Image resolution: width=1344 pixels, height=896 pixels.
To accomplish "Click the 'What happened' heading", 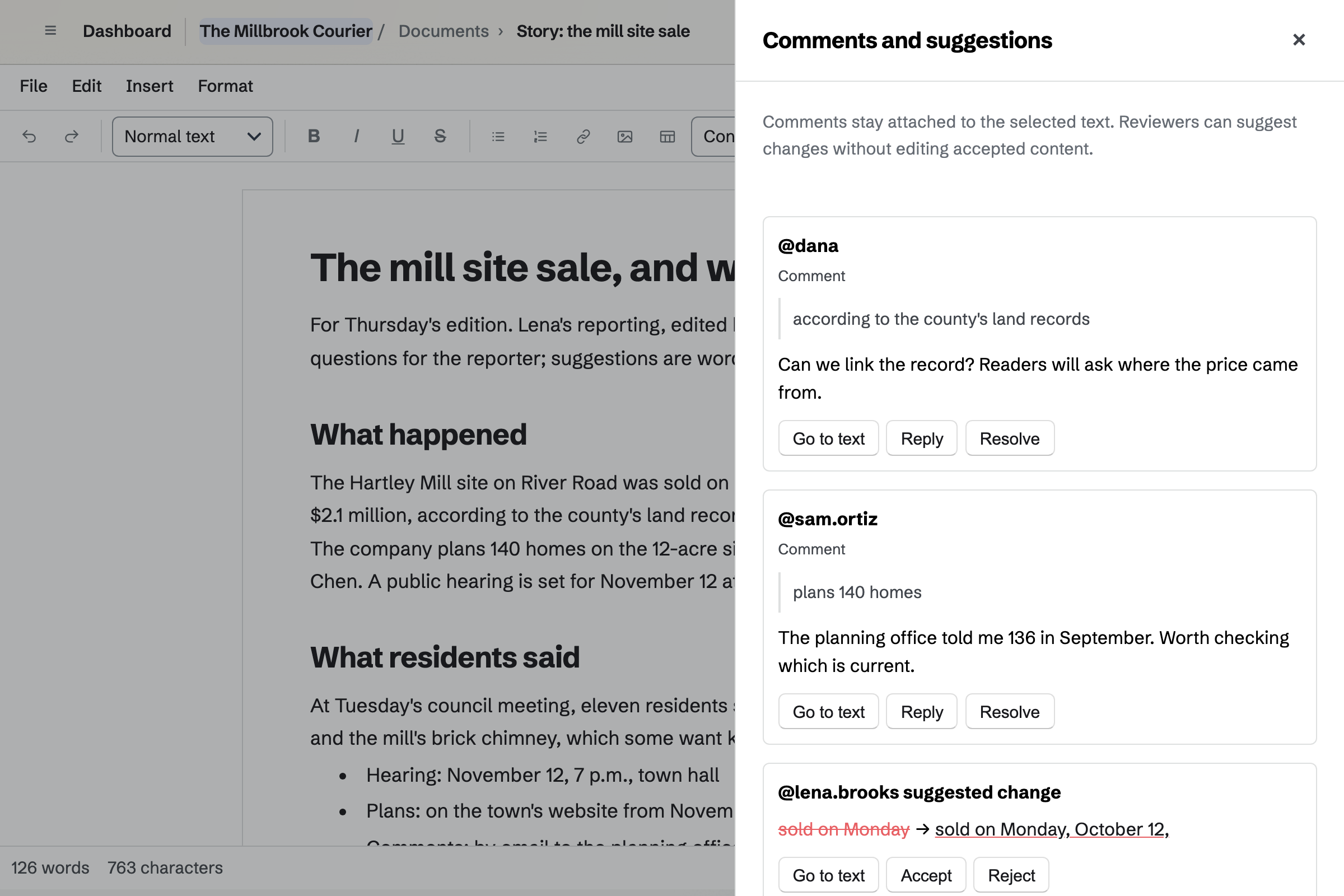I will [x=418, y=435].
